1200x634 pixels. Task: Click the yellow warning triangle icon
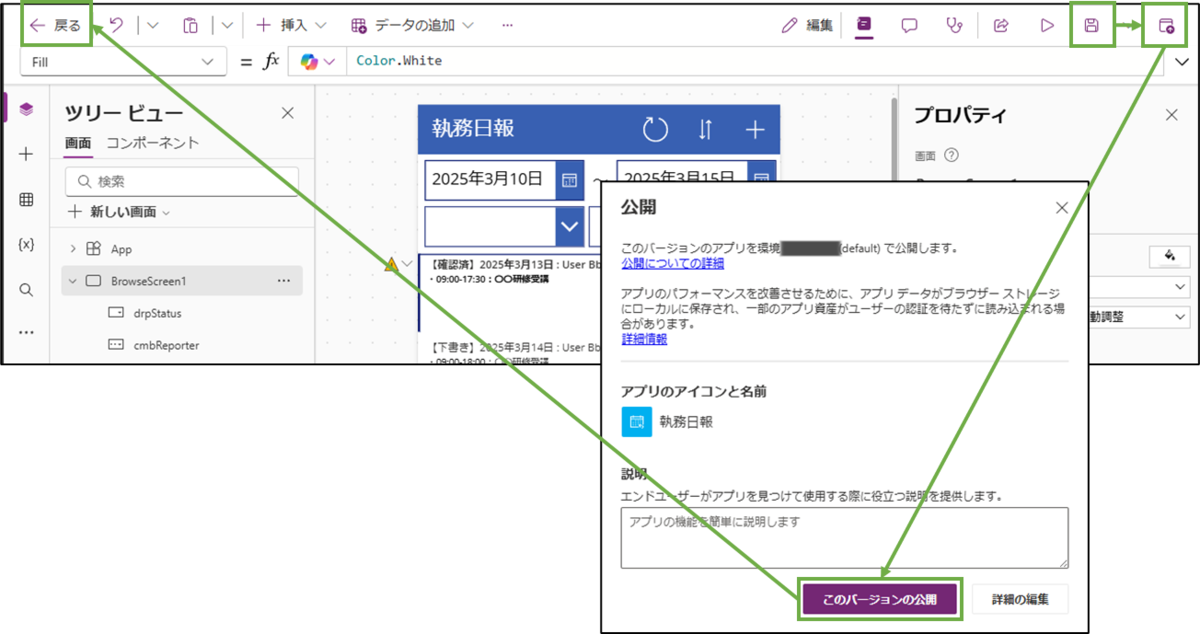pyautogui.click(x=392, y=265)
